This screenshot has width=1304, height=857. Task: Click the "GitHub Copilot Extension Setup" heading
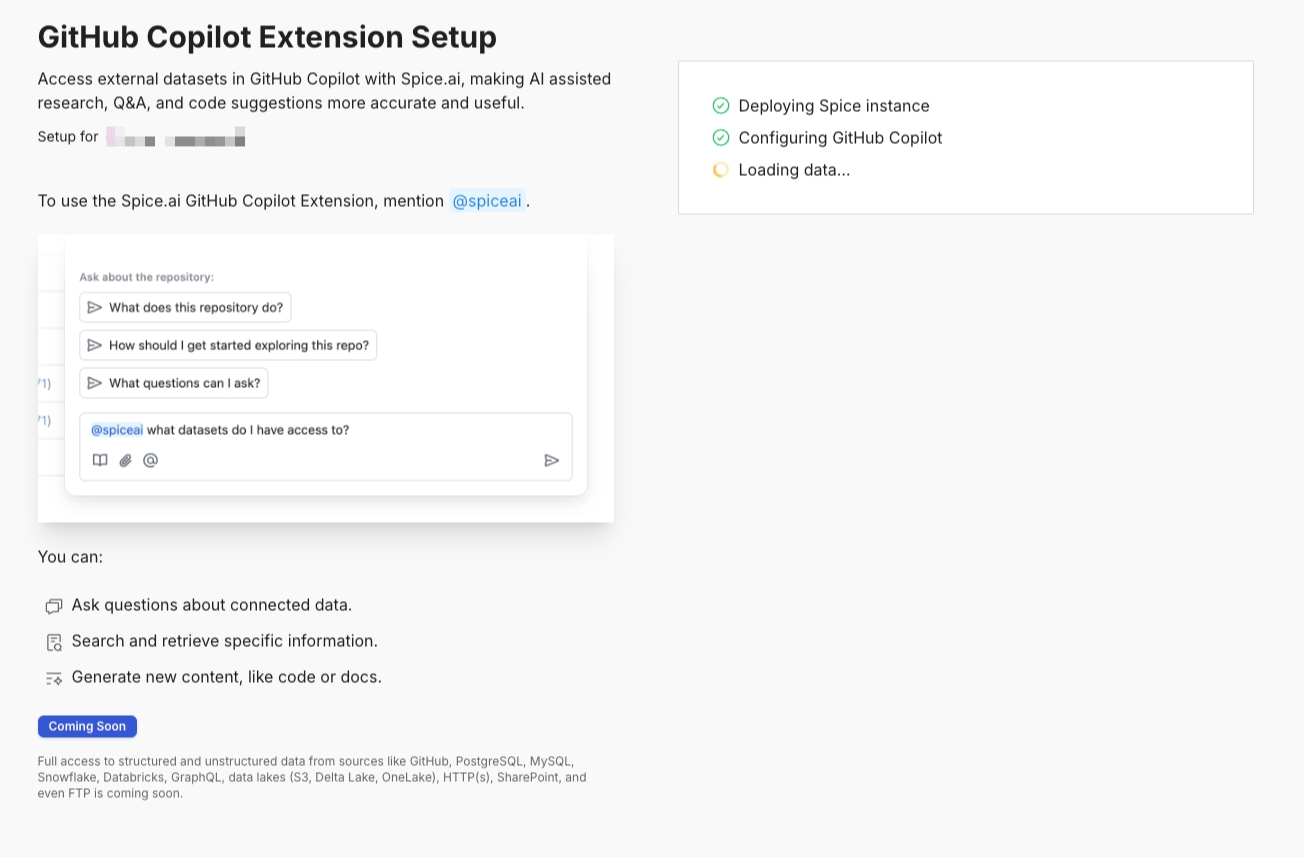[x=267, y=37]
